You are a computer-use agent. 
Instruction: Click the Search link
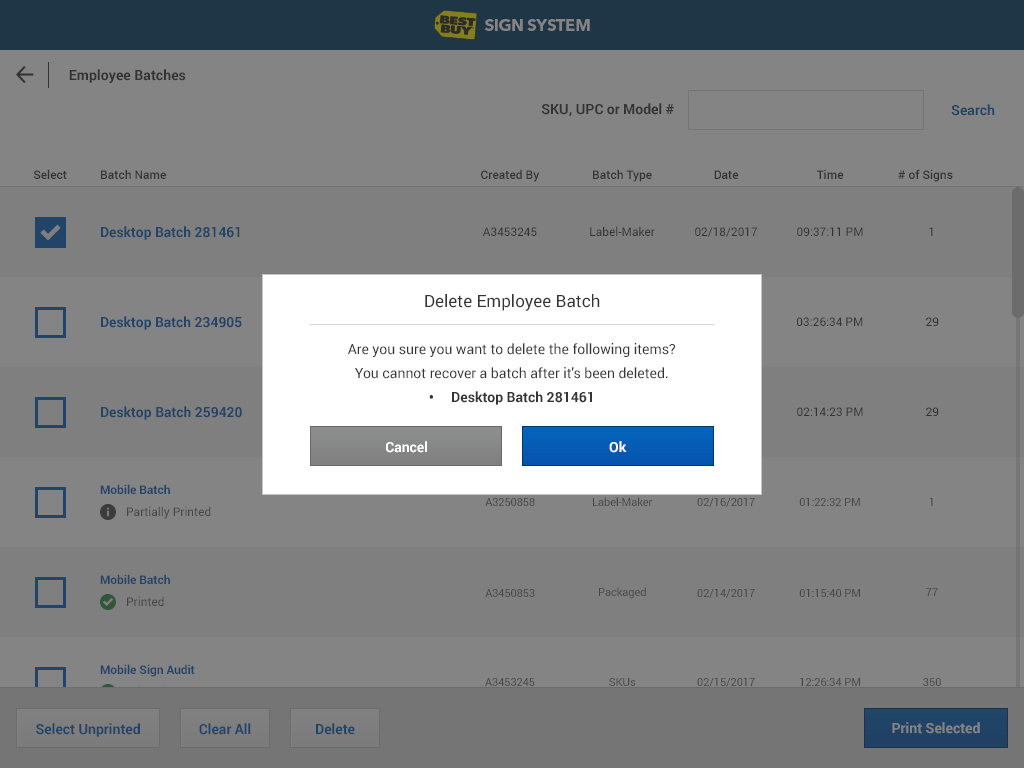pyautogui.click(x=972, y=110)
